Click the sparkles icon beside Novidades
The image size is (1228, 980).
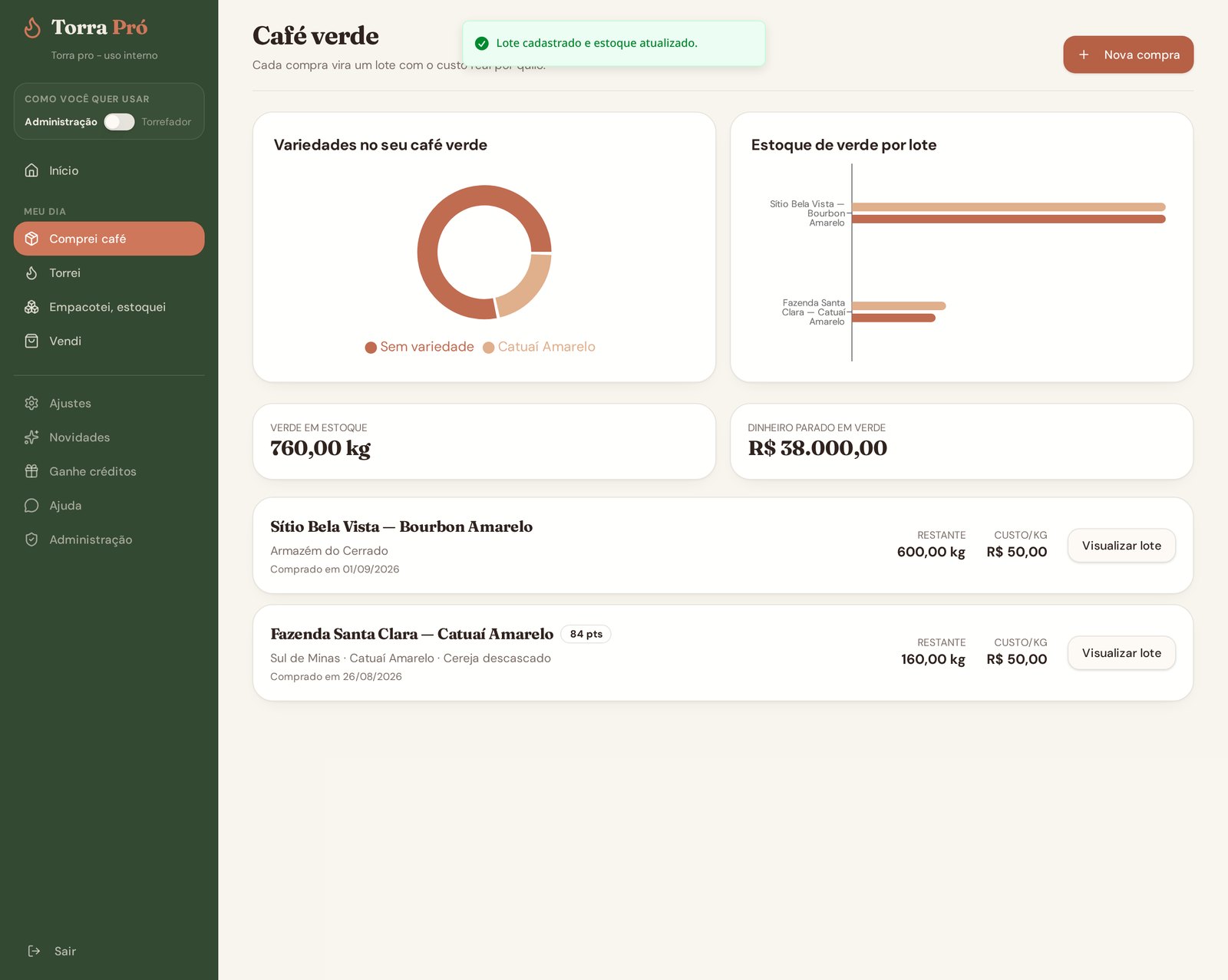pyautogui.click(x=31, y=437)
